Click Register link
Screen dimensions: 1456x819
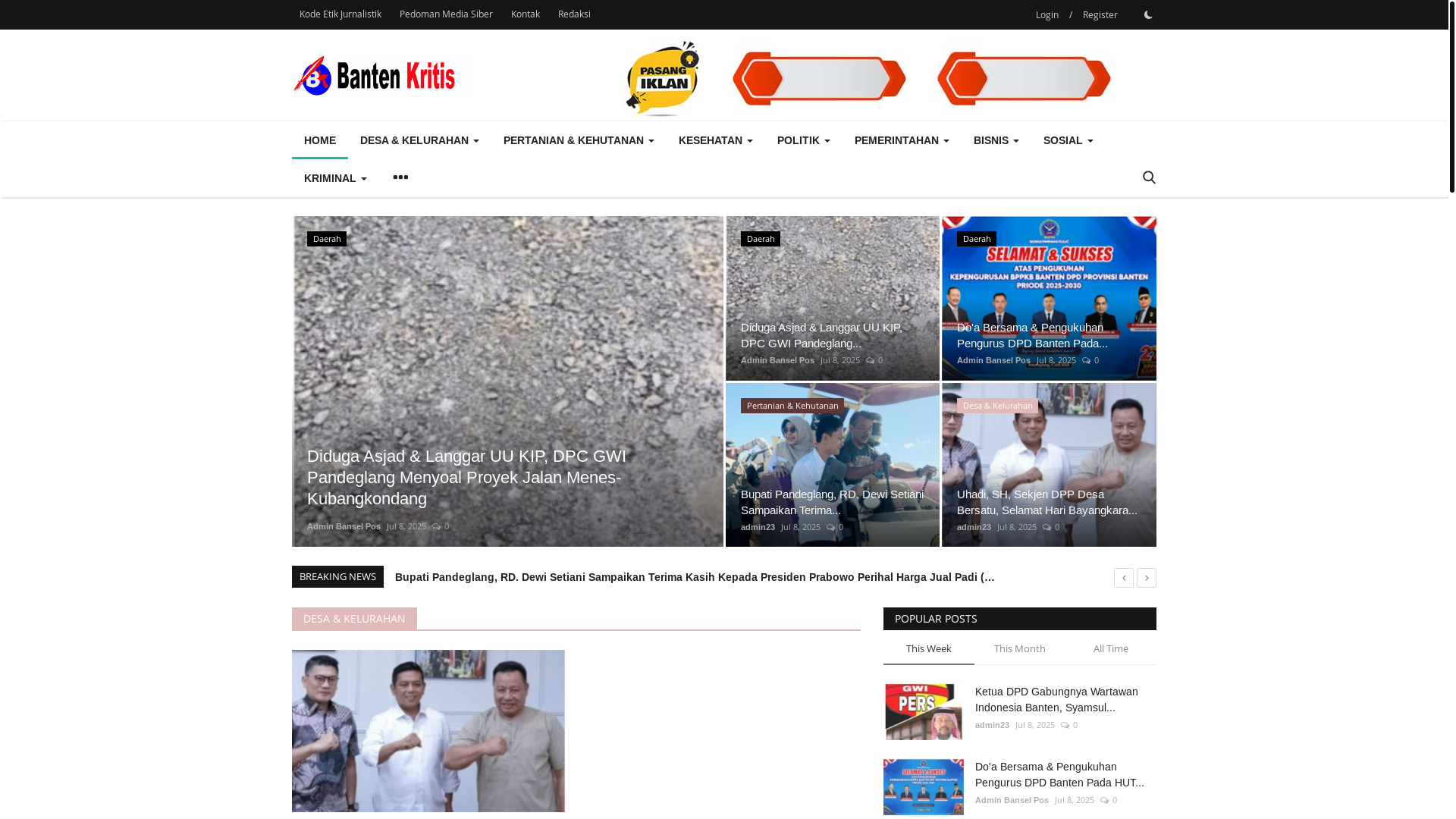click(1100, 15)
